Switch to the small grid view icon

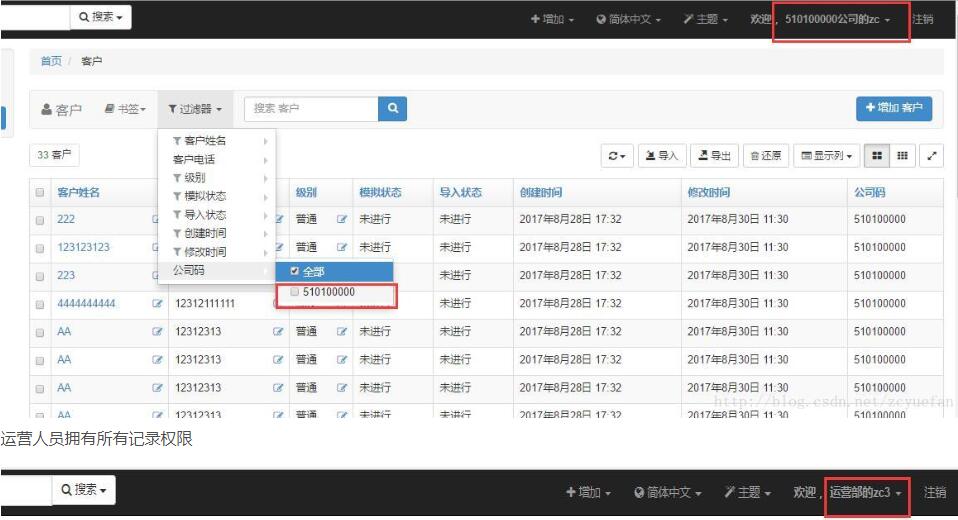pyautogui.click(x=902, y=156)
